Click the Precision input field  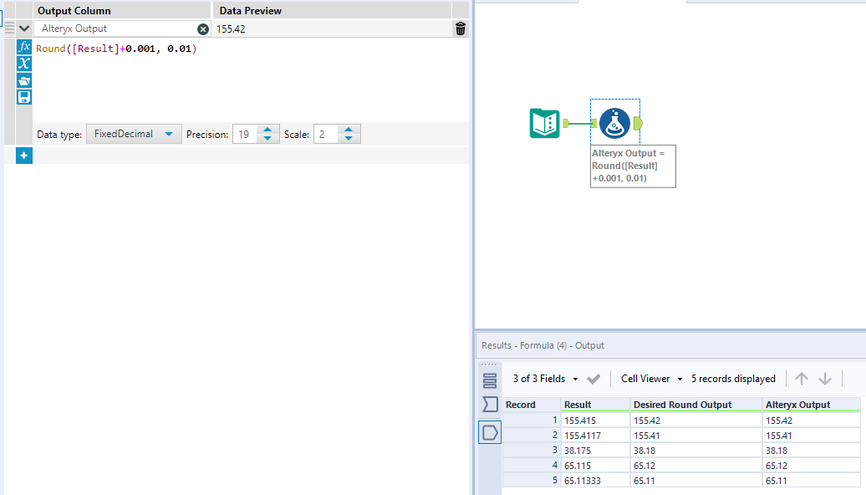click(x=246, y=134)
